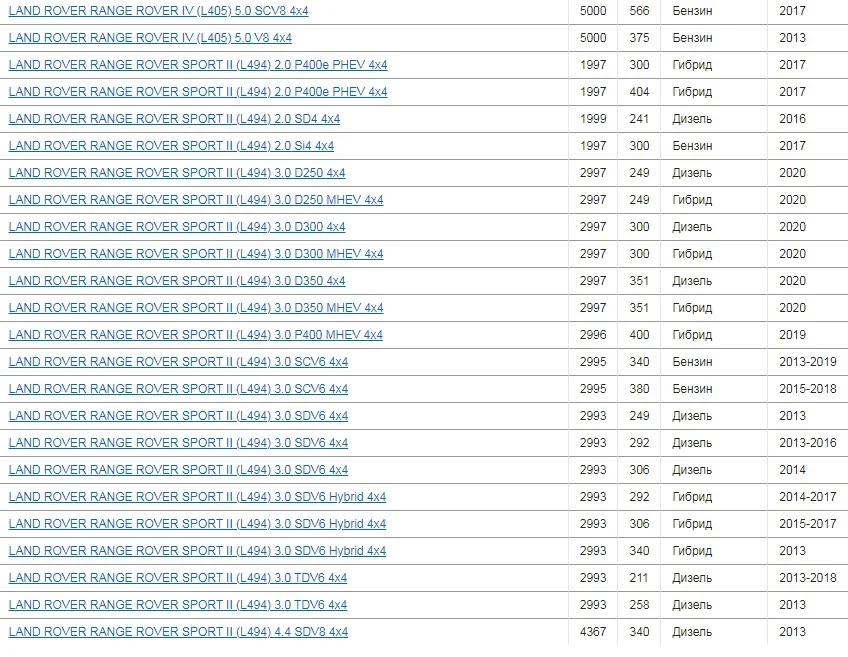The image size is (848, 657).
Task: Open 3.0 SCV6 4x4 link in 340 hp row
Action: point(178,362)
